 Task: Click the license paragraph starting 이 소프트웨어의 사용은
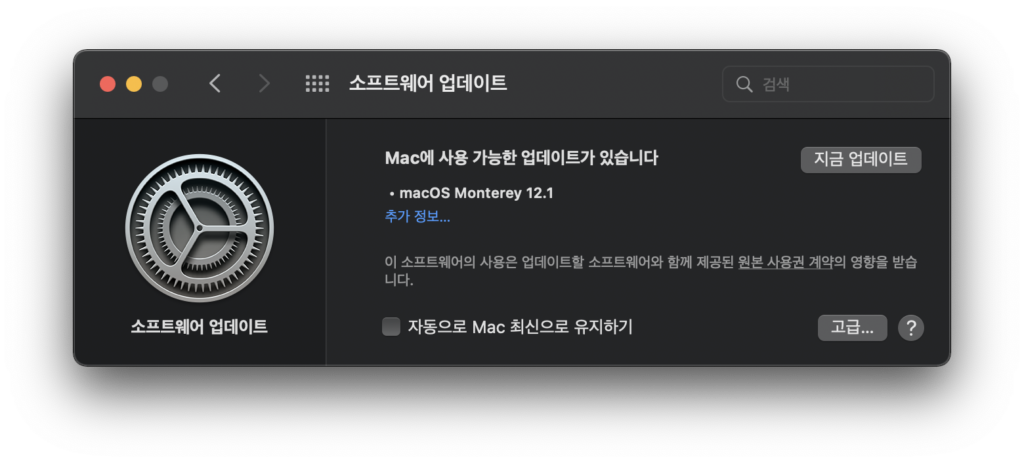coord(650,271)
